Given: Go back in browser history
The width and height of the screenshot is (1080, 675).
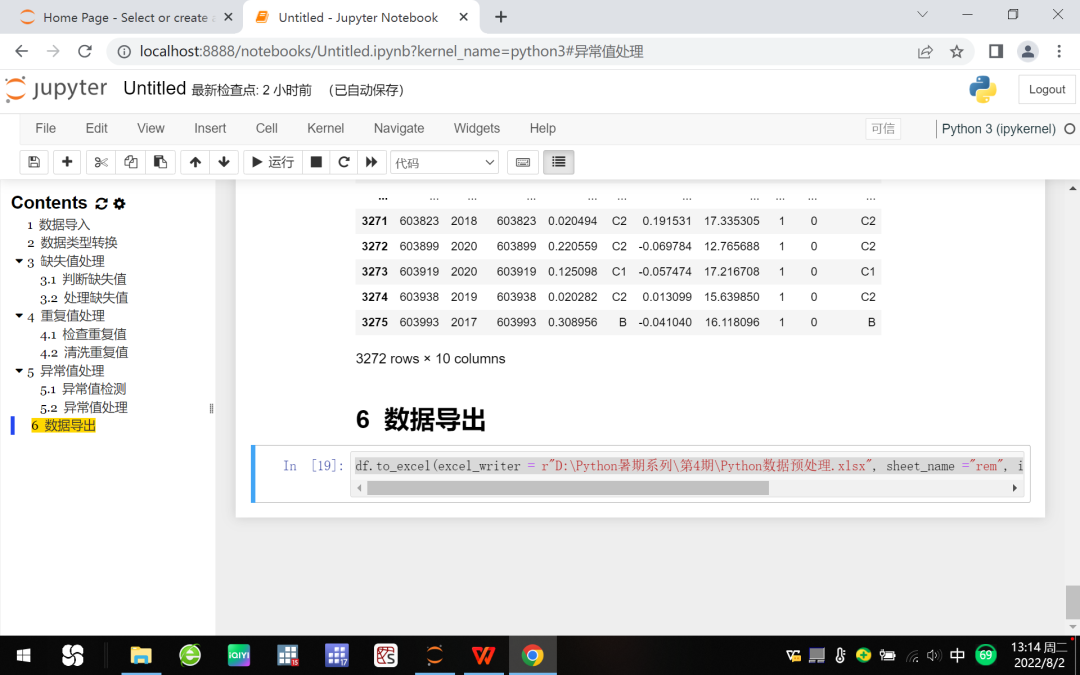Looking at the screenshot, I should coord(21,51).
